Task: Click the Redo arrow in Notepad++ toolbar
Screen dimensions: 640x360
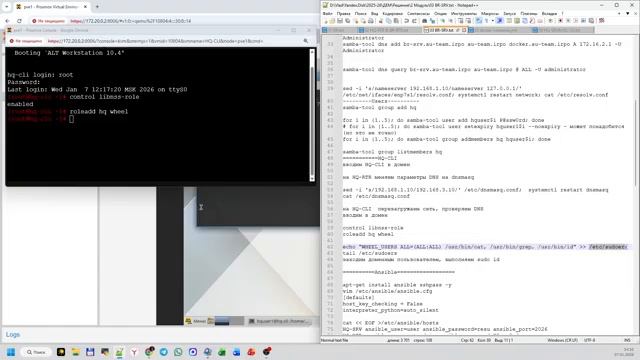Action: tap(414, 20)
